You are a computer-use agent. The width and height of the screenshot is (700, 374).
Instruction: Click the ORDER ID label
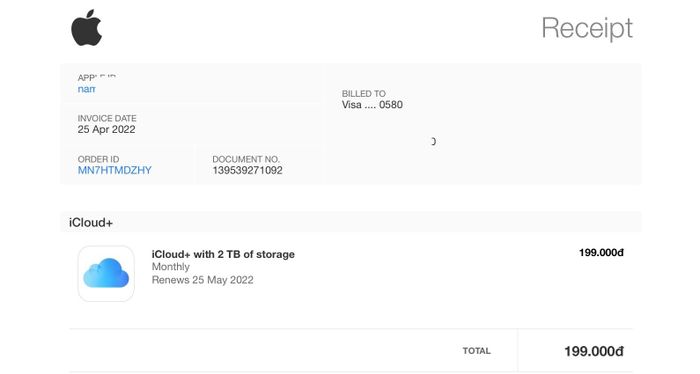coord(99,159)
